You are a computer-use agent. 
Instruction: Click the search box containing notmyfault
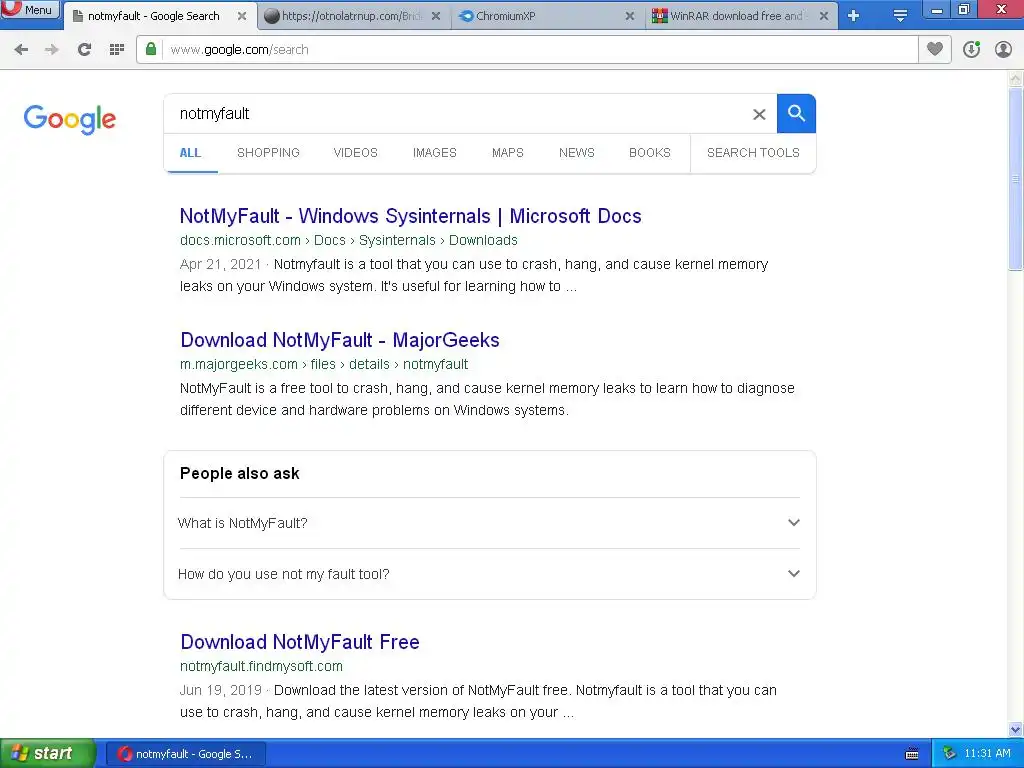coord(457,114)
